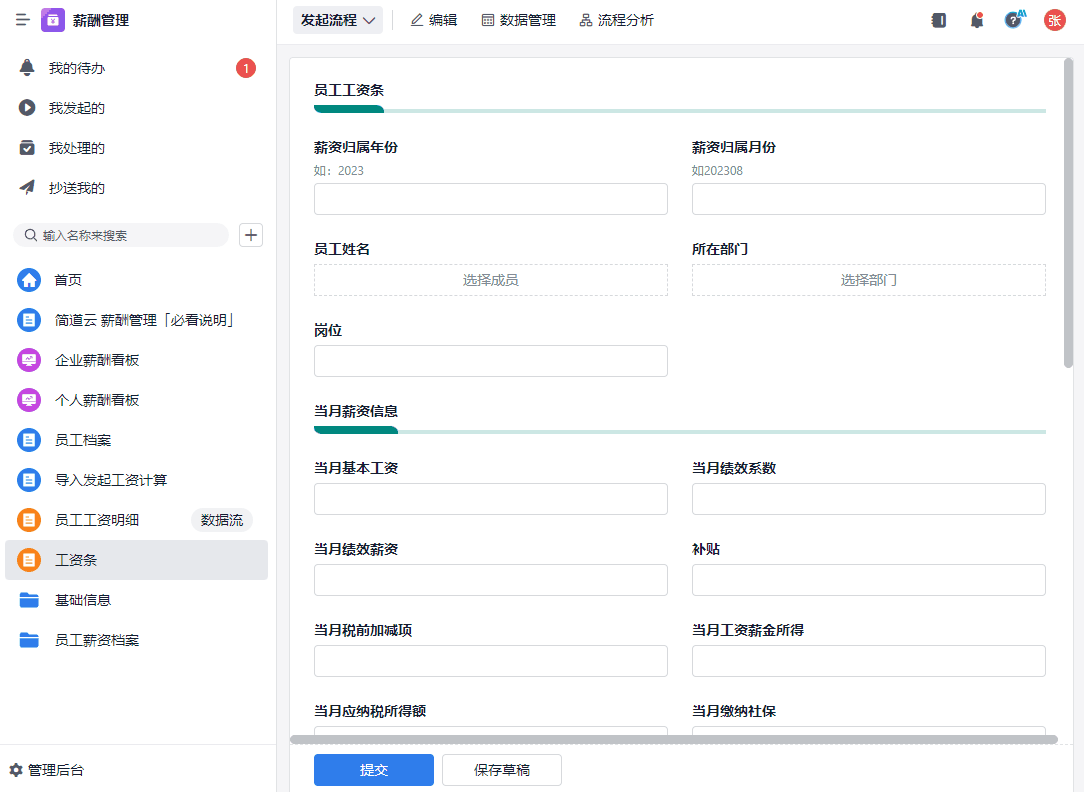Expand the 员工薪资档案 folder
The height and width of the screenshot is (792, 1084).
tap(96, 640)
